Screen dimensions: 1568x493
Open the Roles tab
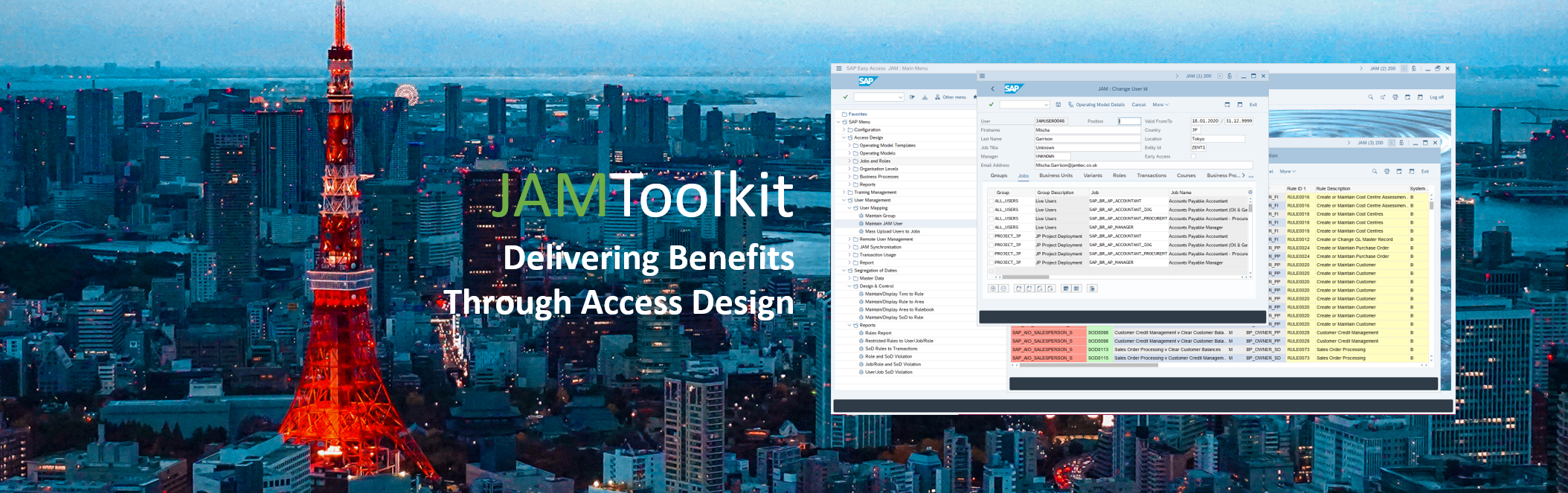coord(1119,175)
